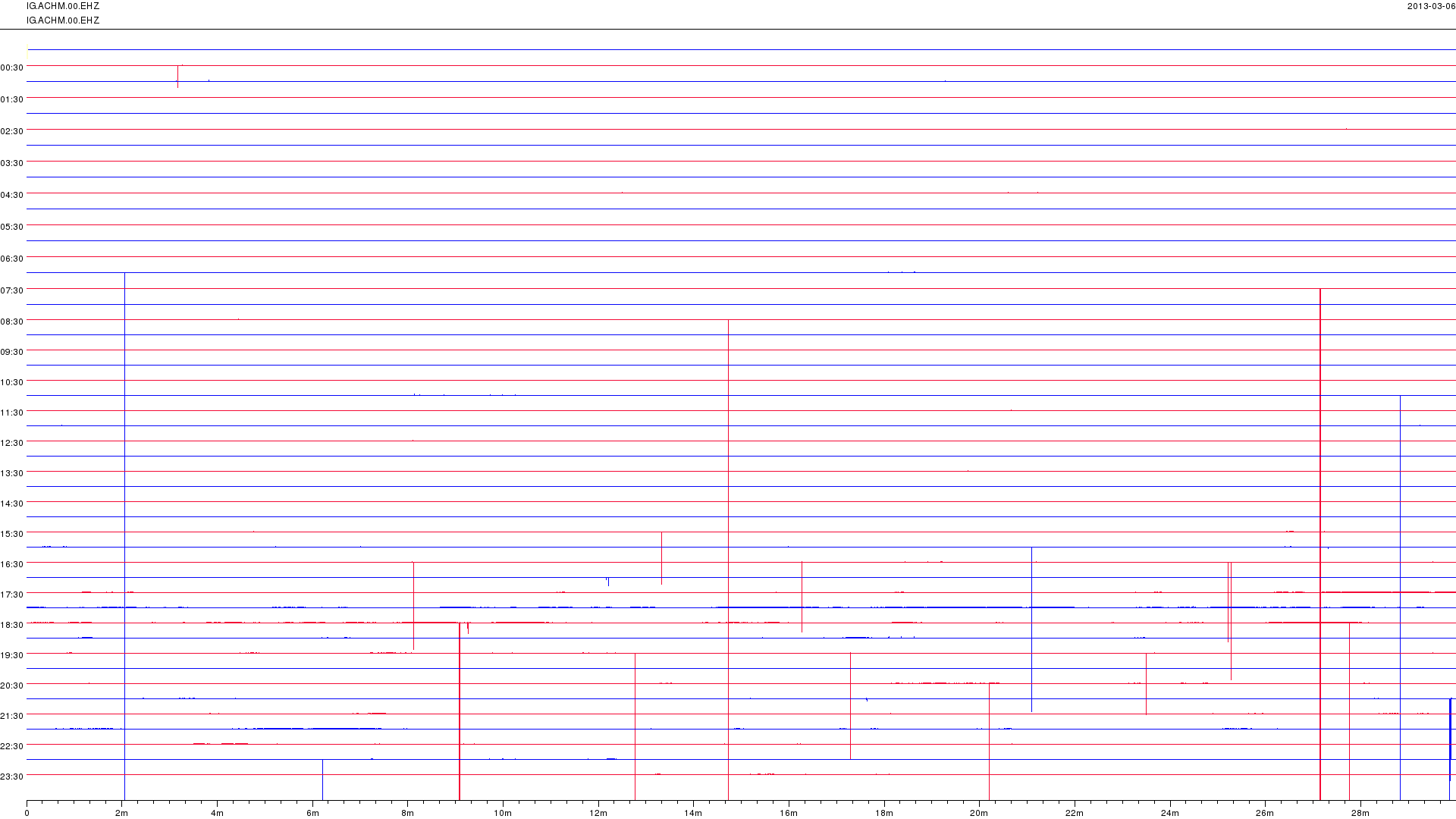Select the 04:30 time row label
The height and width of the screenshot is (819, 1456).
click(x=12, y=195)
